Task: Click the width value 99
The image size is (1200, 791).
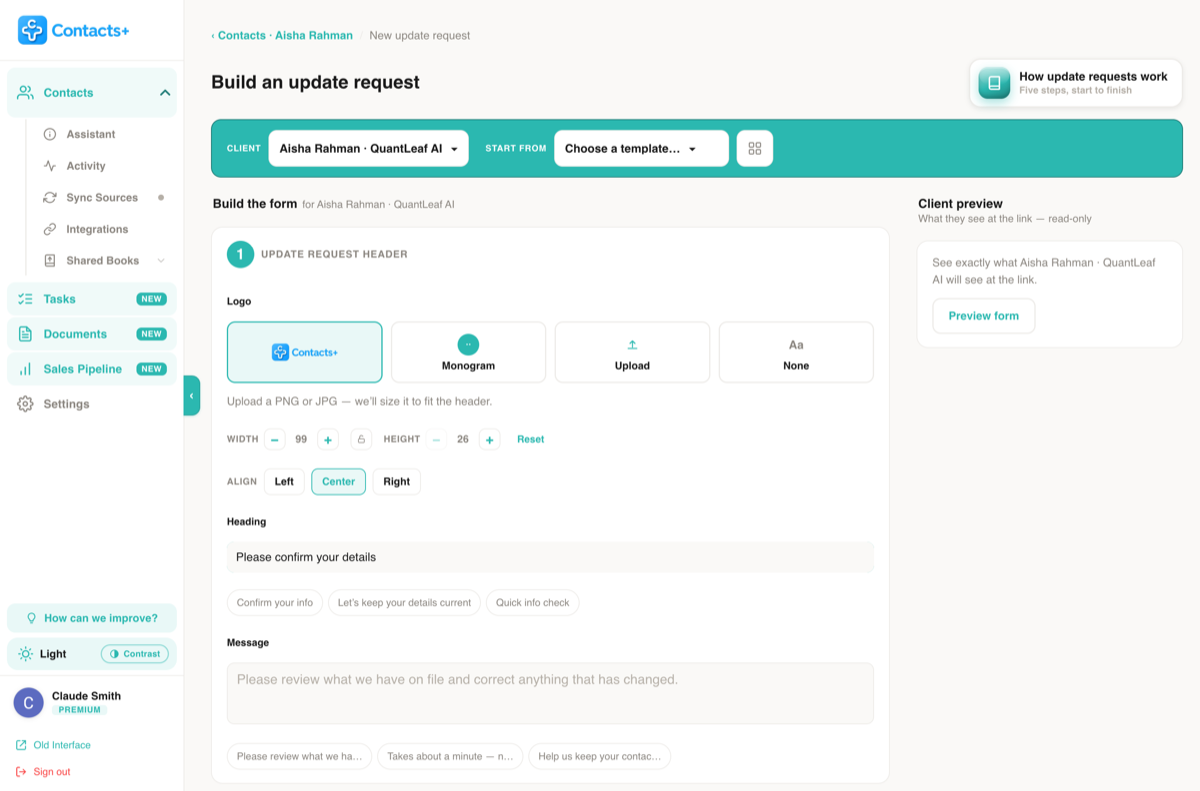Action: pos(301,439)
